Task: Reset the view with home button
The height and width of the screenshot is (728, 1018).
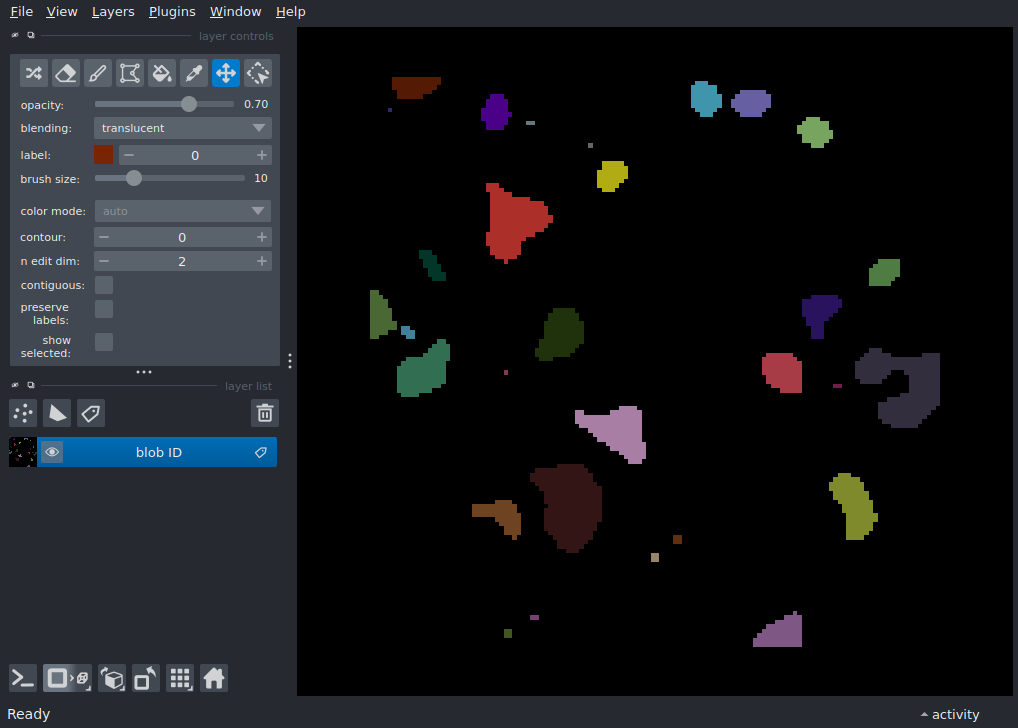Action: pyautogui.click(x=214, y=678)
